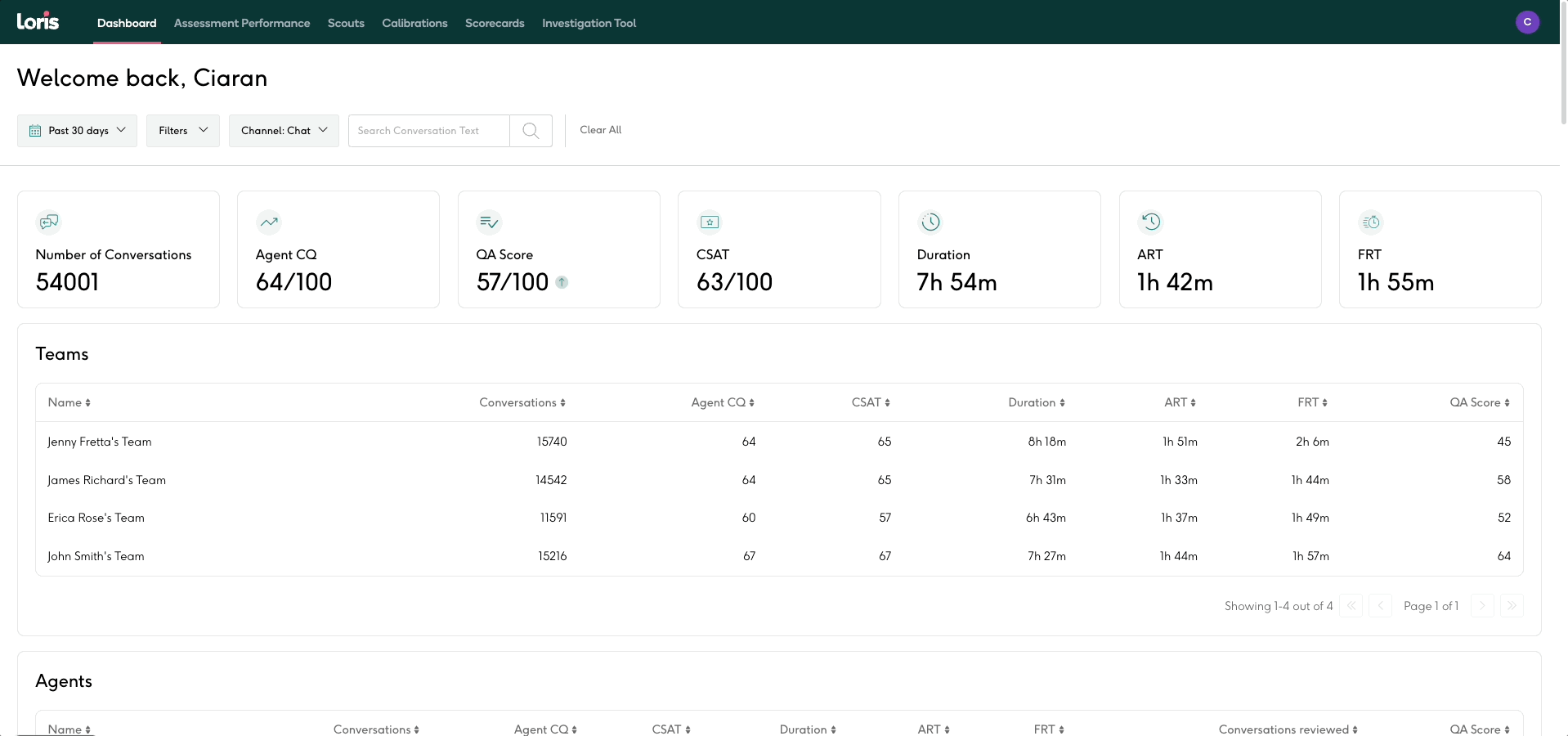This screenshot has height=736, width=1568.
Task: Open the user avatar profile menu
Action: [x=1527, y=22]
